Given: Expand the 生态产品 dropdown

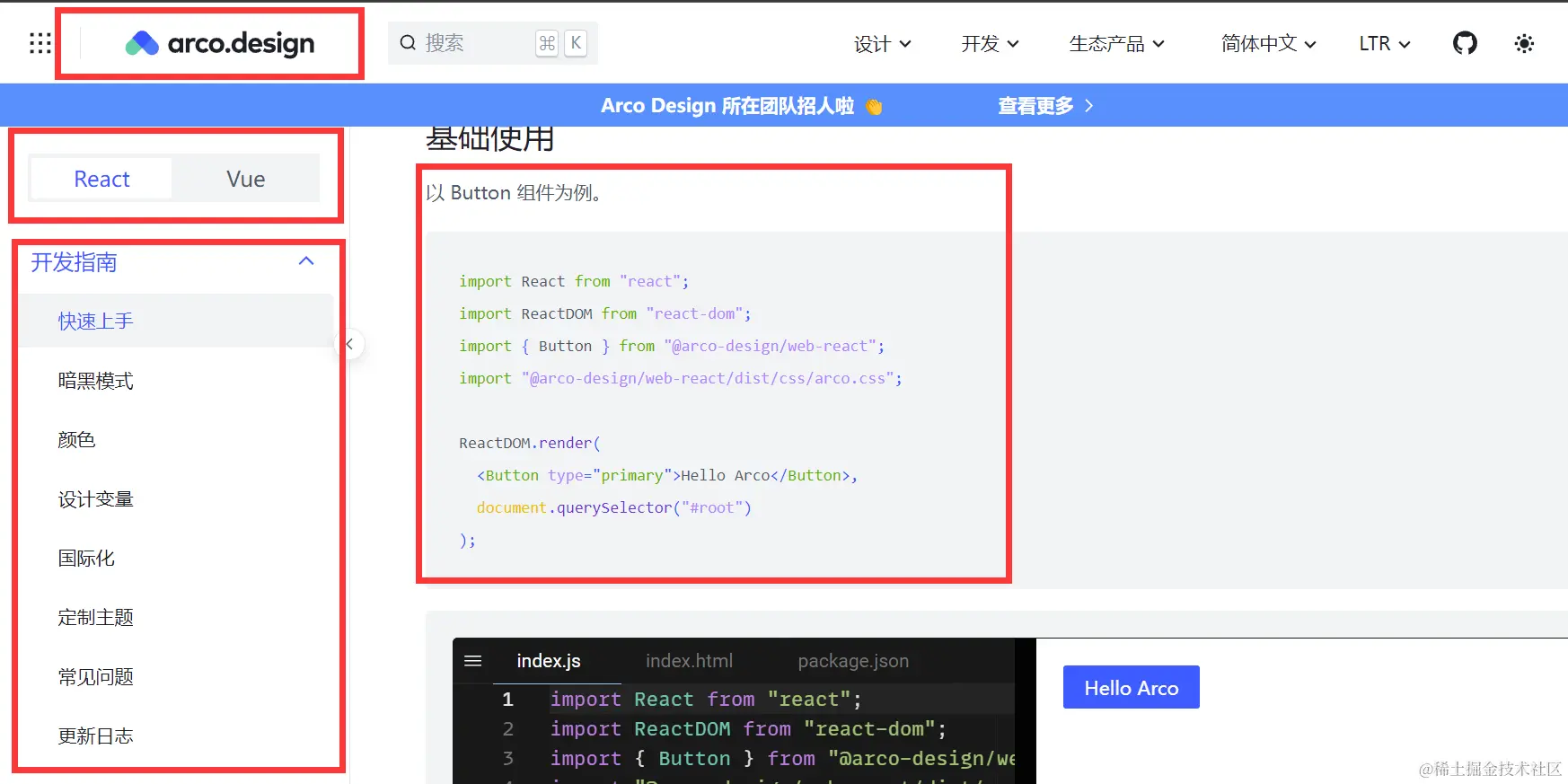Looking at the screenshot, I should [x=1117, y=43].
